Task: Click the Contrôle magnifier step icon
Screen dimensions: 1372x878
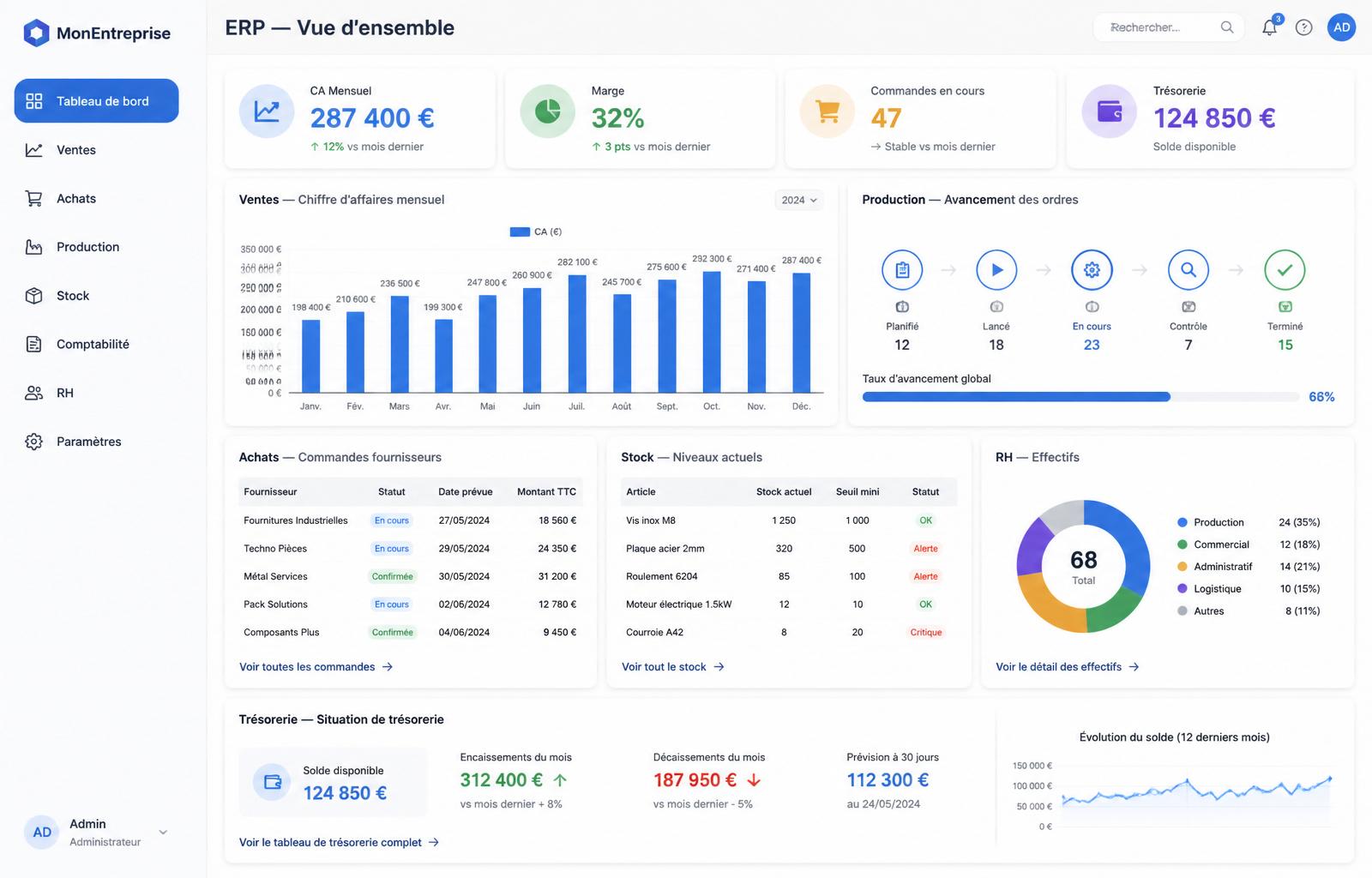Action: coord(1188,270)
